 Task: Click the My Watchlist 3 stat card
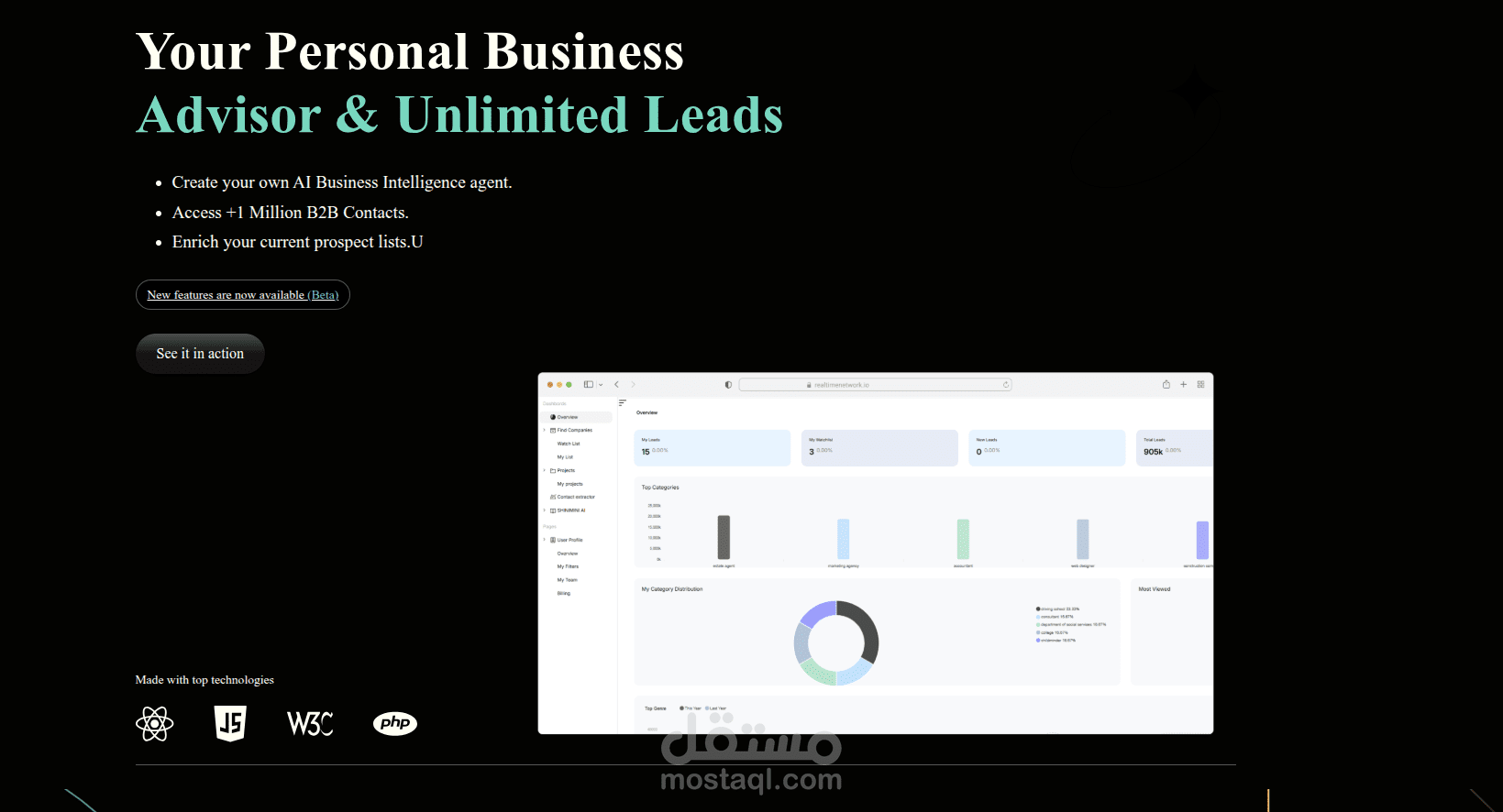click(879, 448)
